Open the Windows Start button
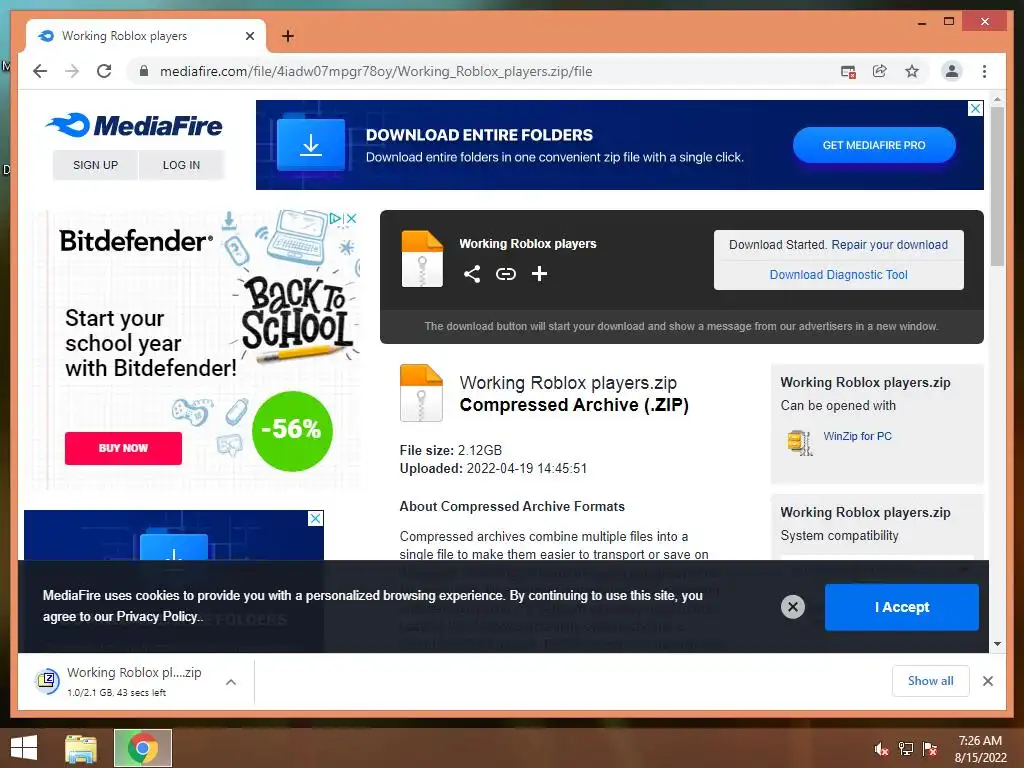Screen dimensions: 1024x768 point(24,748)
